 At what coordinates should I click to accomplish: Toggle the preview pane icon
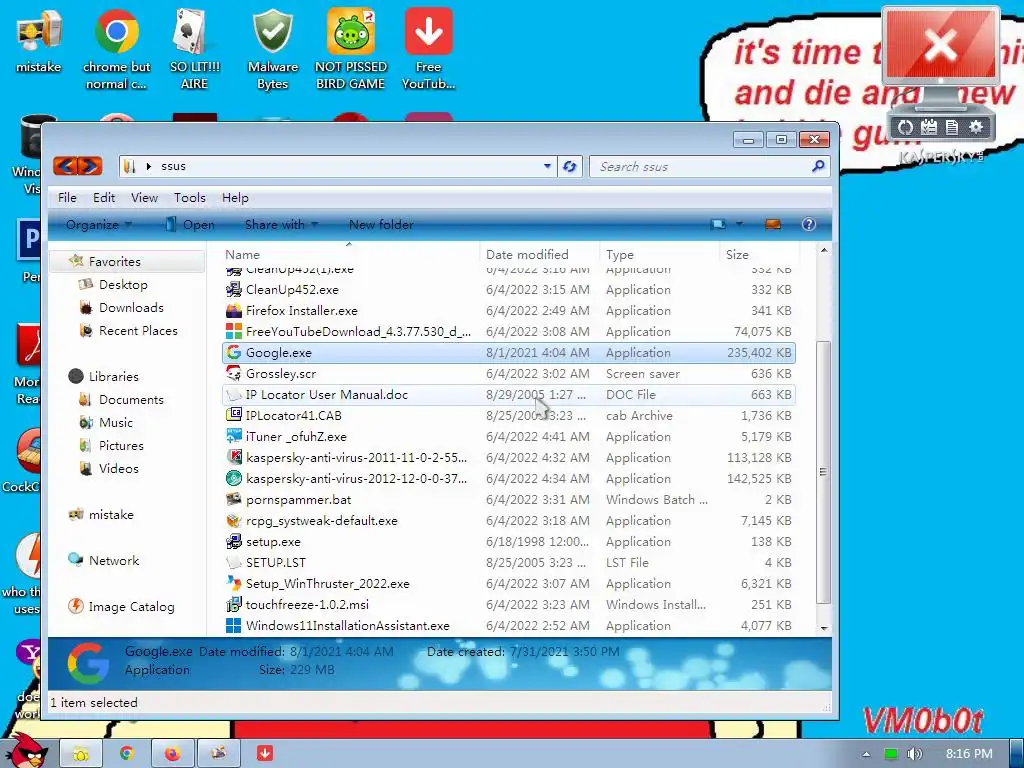pyautogui.click(x=773, y=225)
